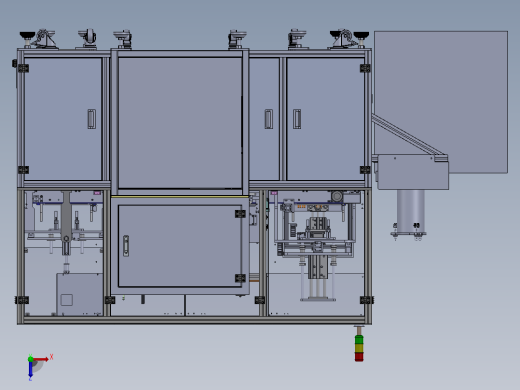Select the cylinder under the right side box
520x390 pixels.
click(411, 211)
